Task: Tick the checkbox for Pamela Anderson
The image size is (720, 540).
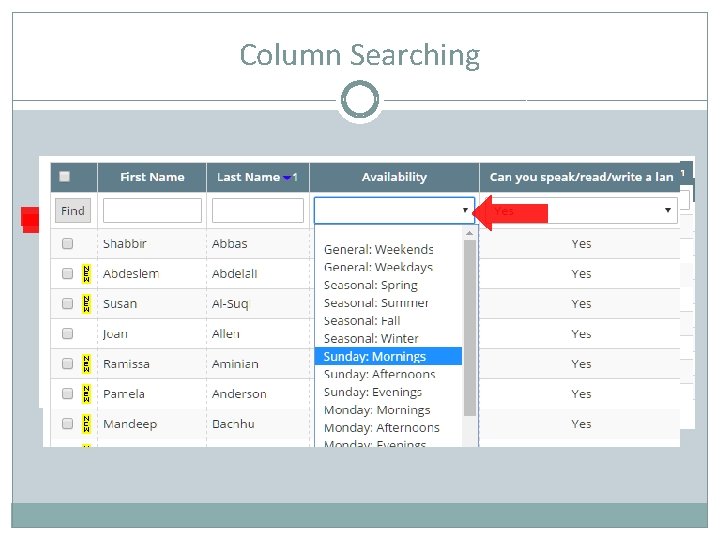Action: (x=67, y=393)
